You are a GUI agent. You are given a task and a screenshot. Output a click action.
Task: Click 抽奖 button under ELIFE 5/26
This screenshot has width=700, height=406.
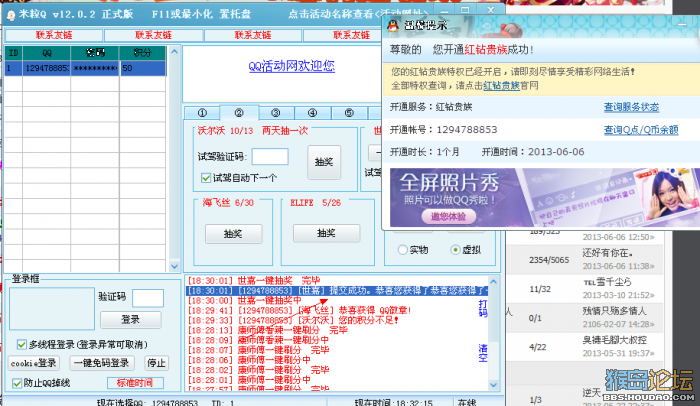click(x=326, y=233)
